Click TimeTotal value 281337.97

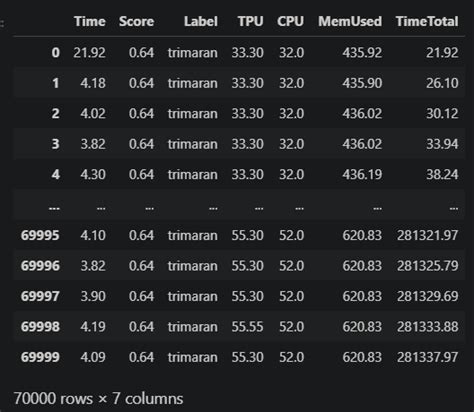click(x=427, y=357)
